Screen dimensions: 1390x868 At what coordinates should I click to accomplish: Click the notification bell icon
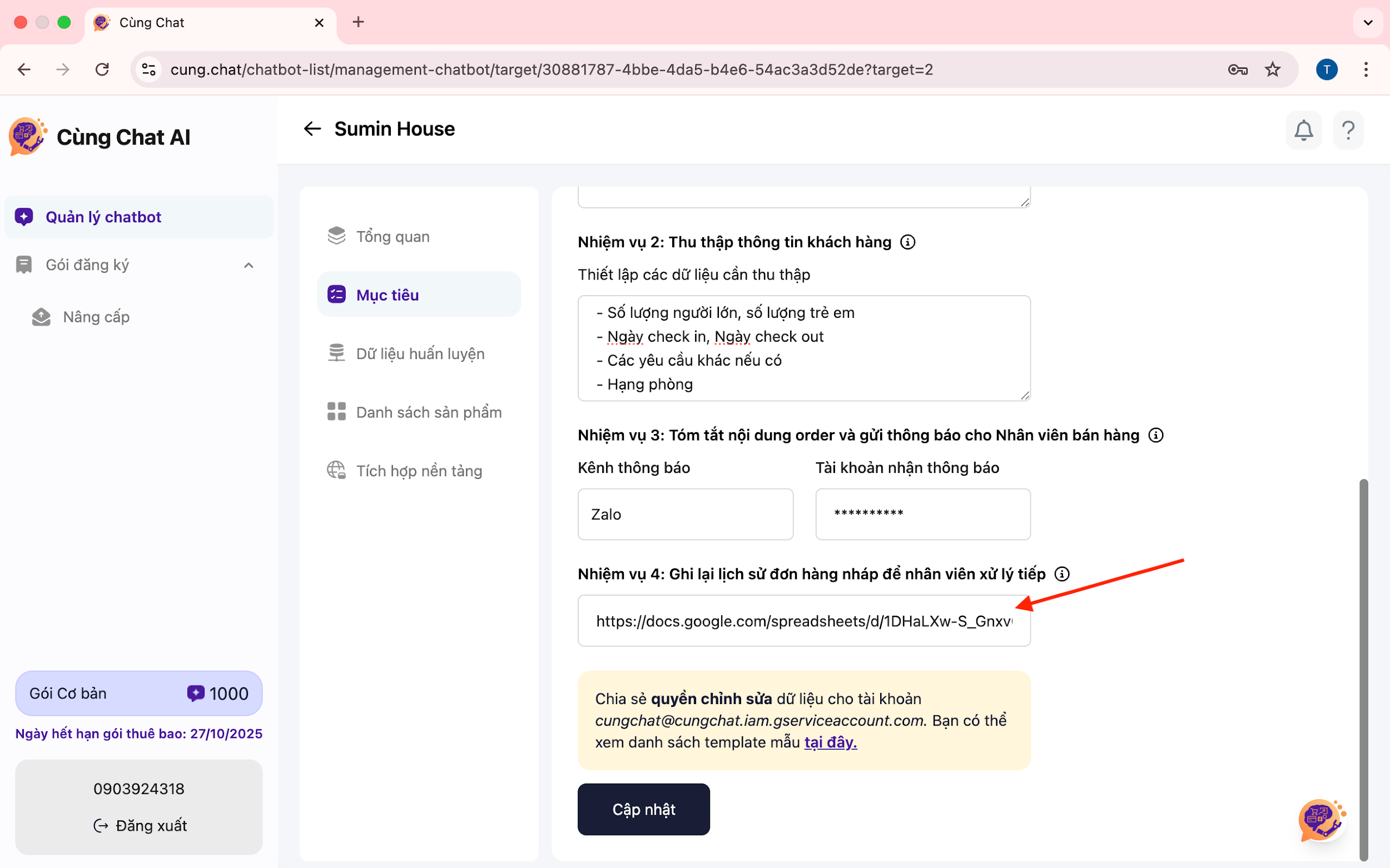coord(1303,131)
